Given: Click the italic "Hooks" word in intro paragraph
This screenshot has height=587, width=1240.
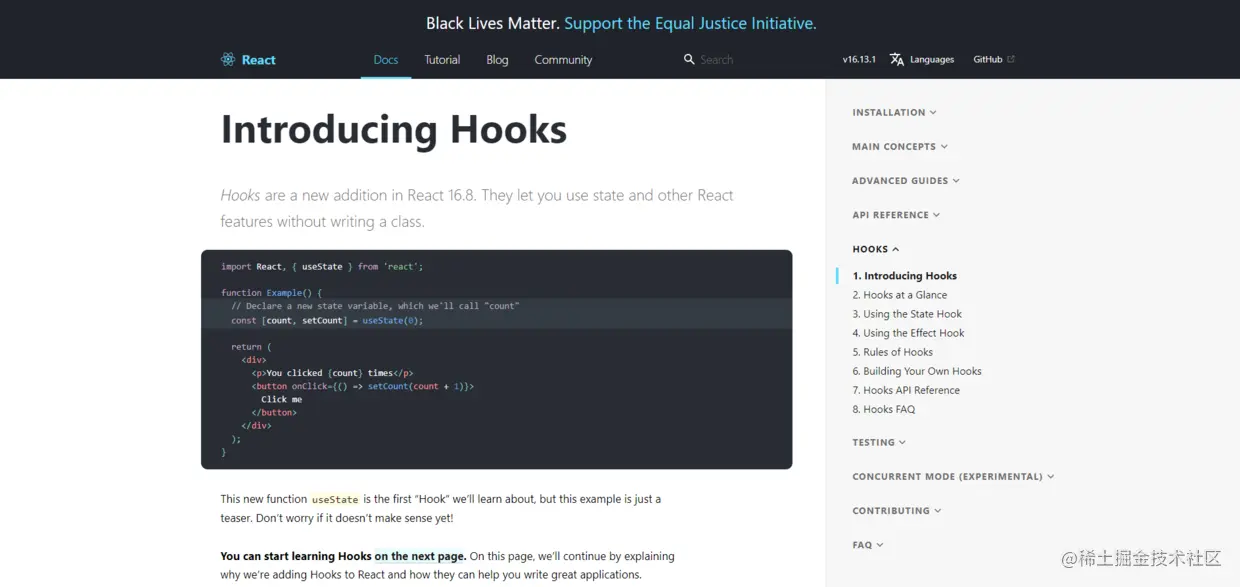Looking at the screenshot, I should (240, 195).
